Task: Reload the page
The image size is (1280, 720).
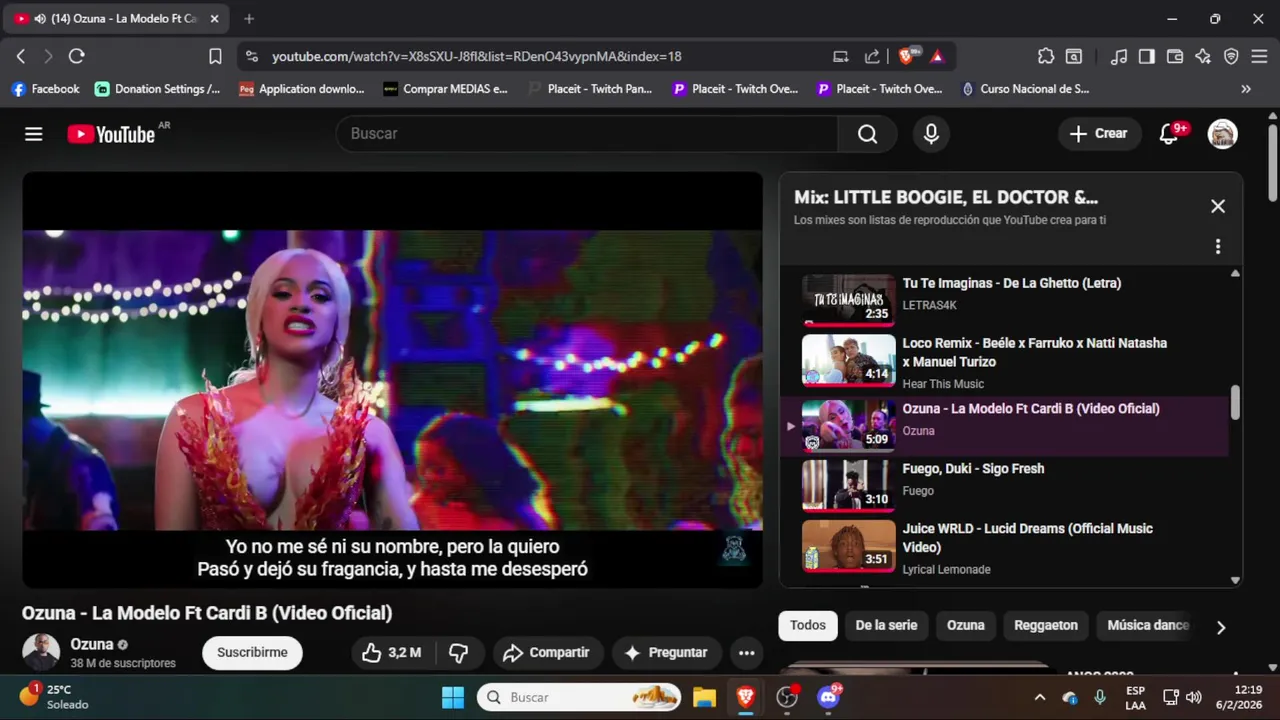Action: 77,57
